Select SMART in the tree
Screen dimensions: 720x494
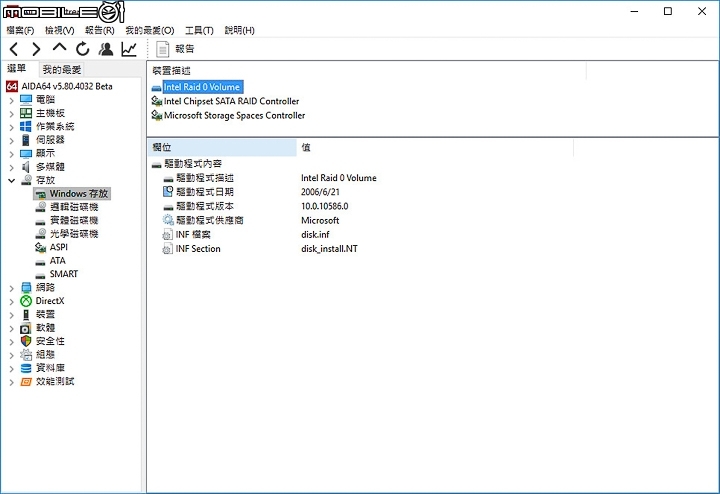point(63,274)
